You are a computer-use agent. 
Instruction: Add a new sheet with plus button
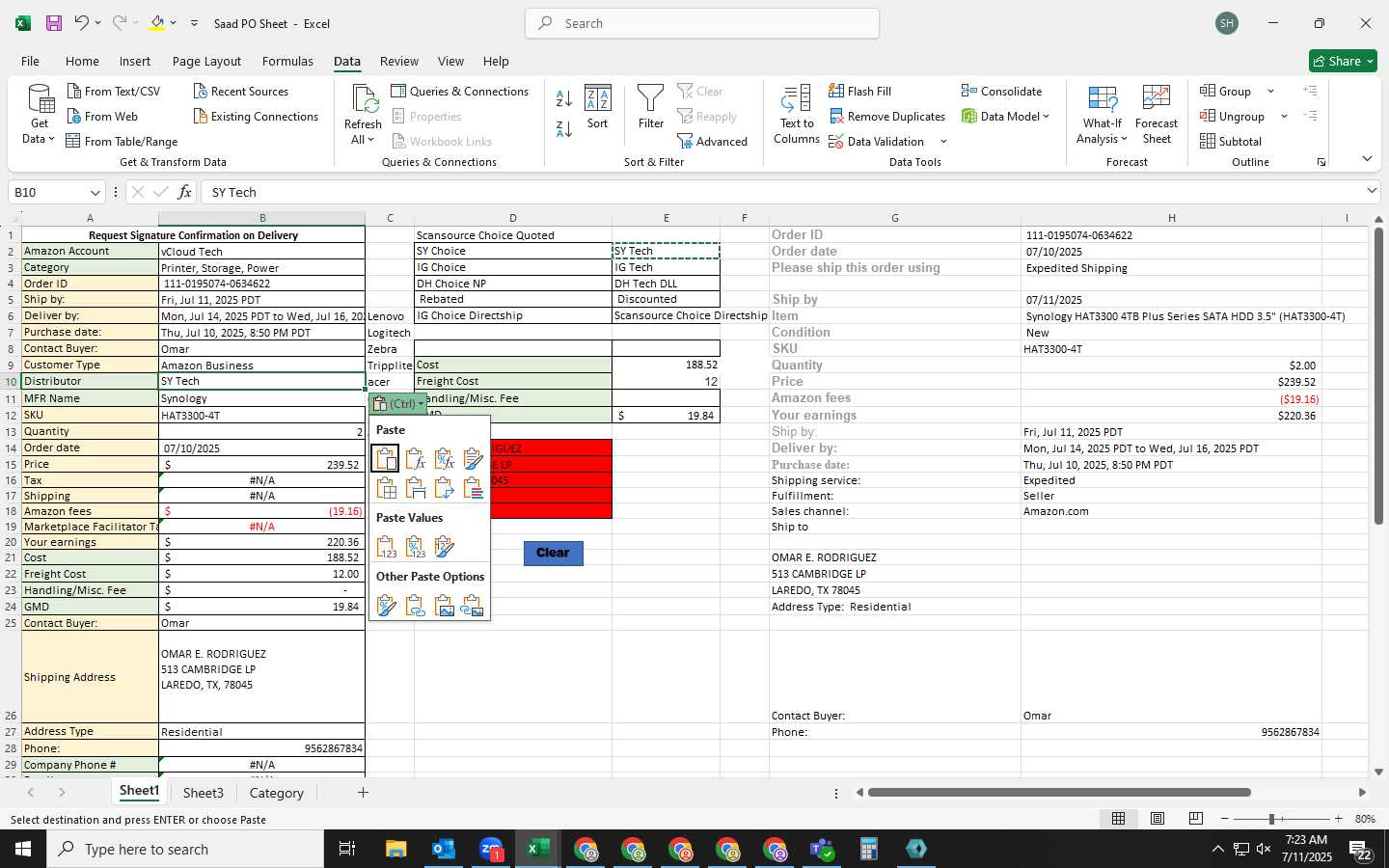363,793
